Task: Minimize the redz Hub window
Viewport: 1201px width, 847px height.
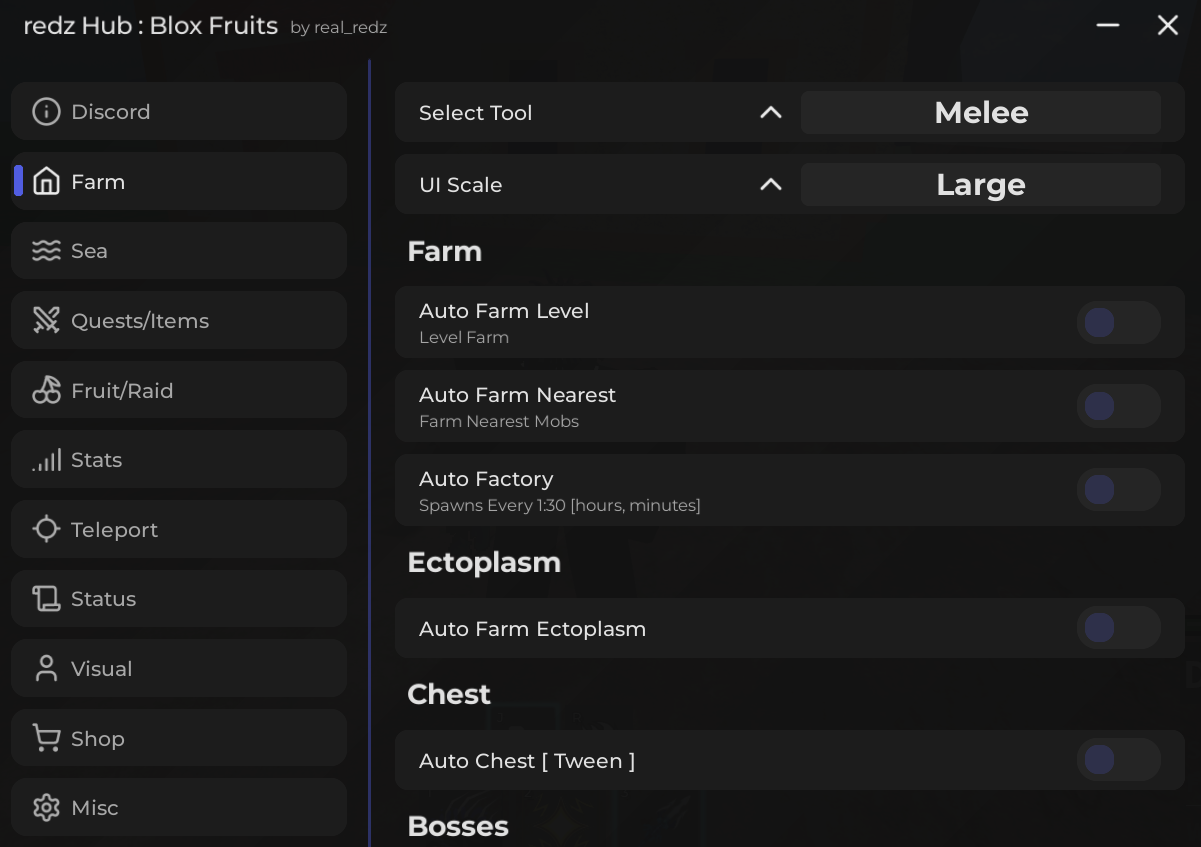Action: coord(1107,26)
